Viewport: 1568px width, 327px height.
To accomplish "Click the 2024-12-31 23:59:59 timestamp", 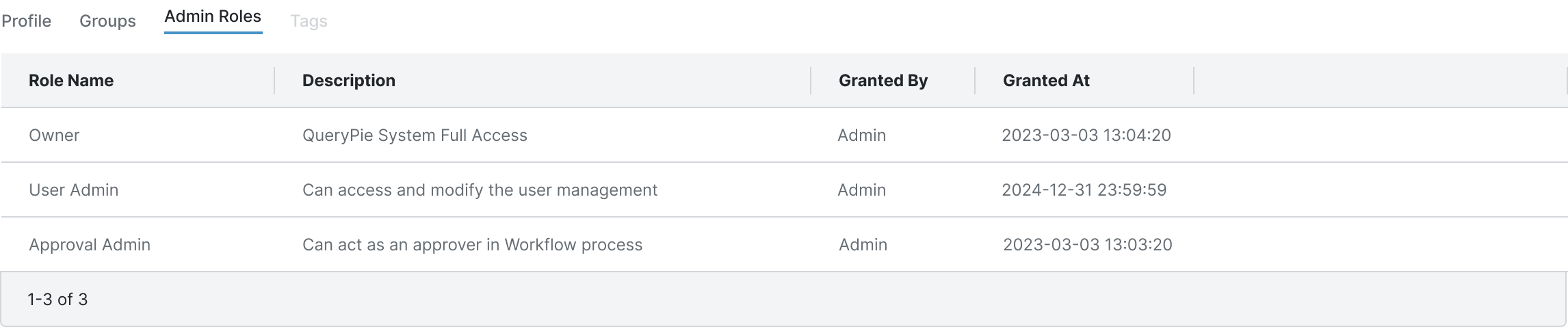I will click(x=1084, y=190).
